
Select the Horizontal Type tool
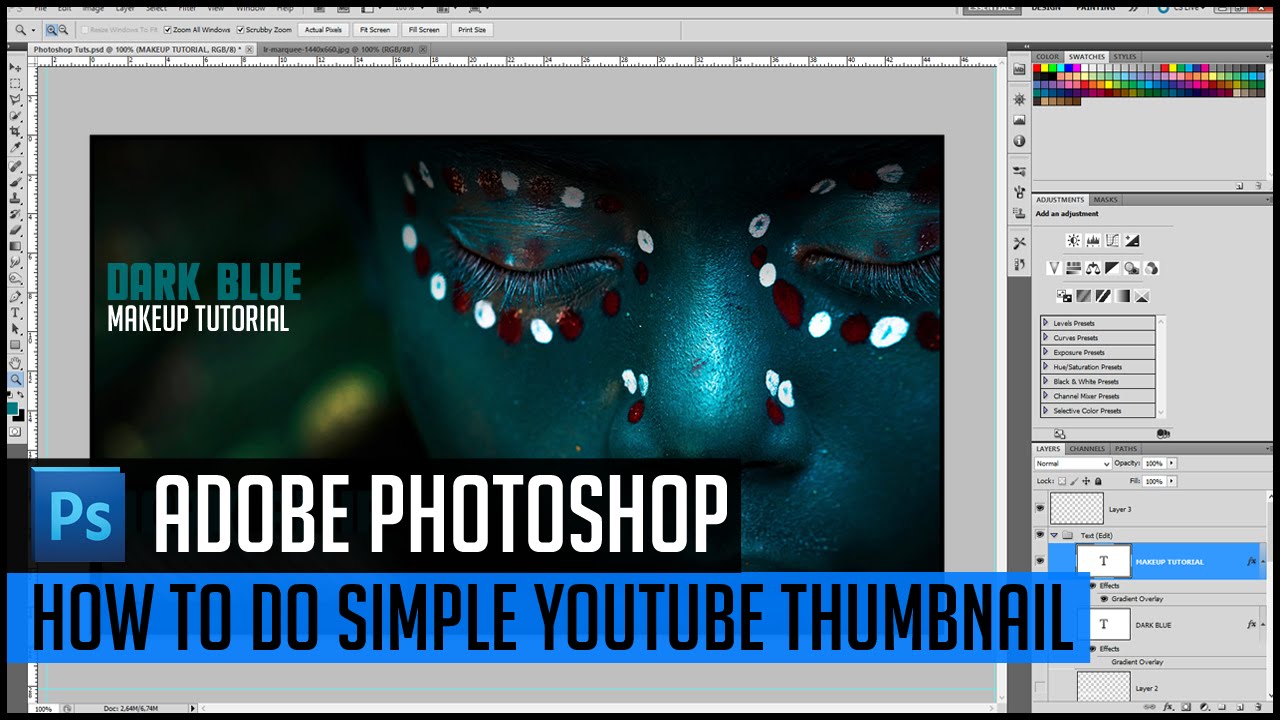point(16,313)
